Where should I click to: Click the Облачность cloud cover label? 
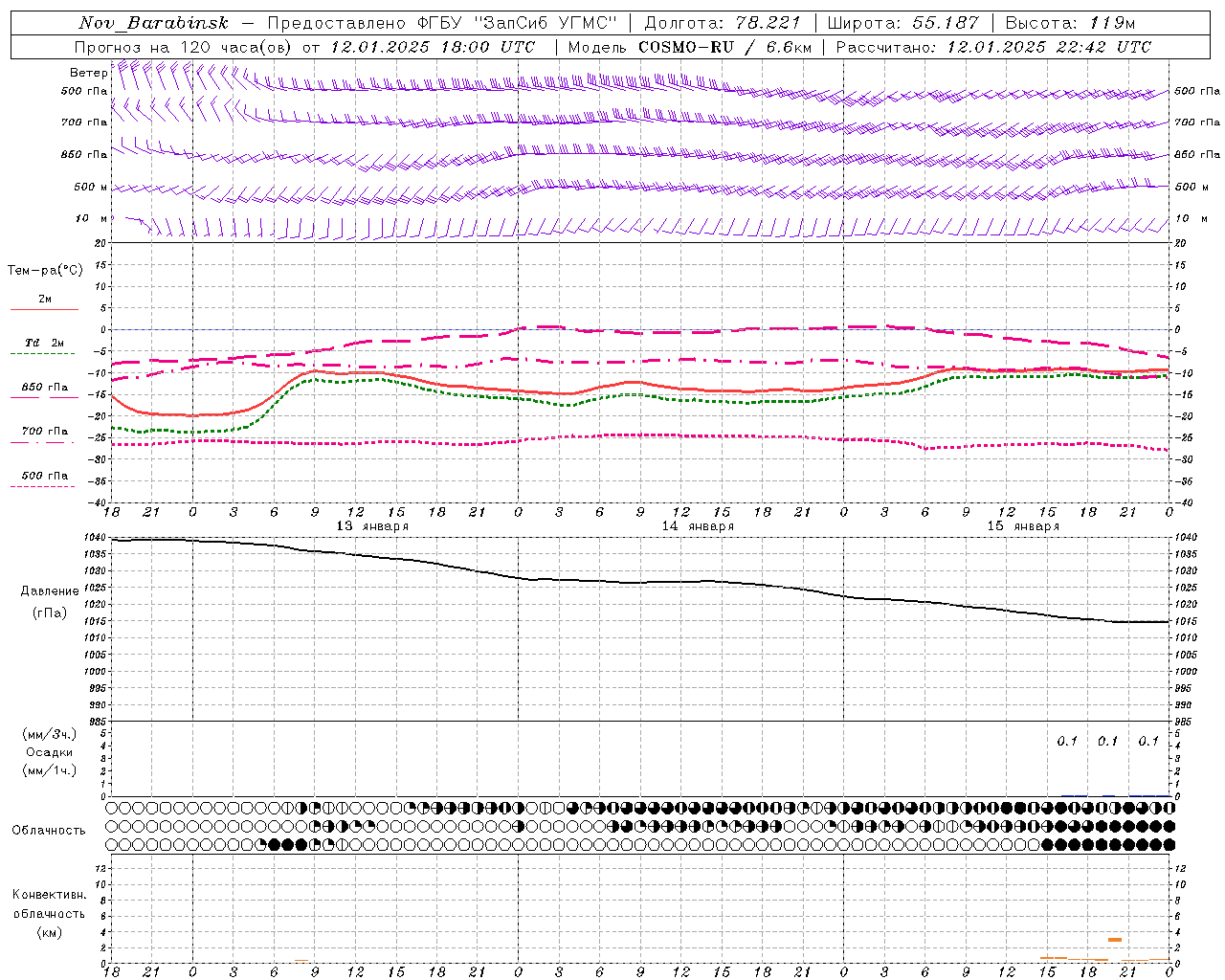click(x=49, y=830)
